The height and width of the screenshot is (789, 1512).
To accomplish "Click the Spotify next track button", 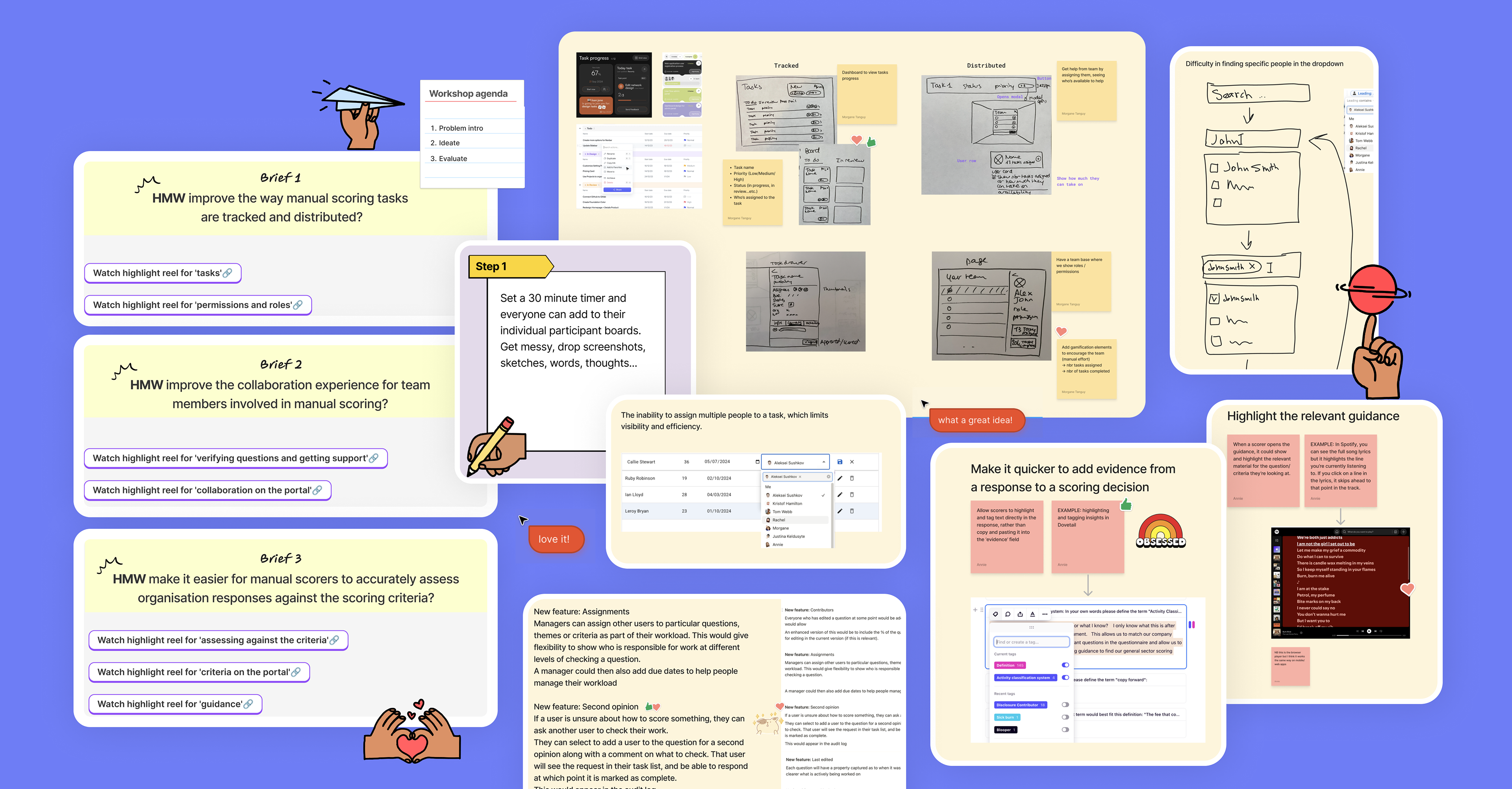I will tap(1376, 631).
